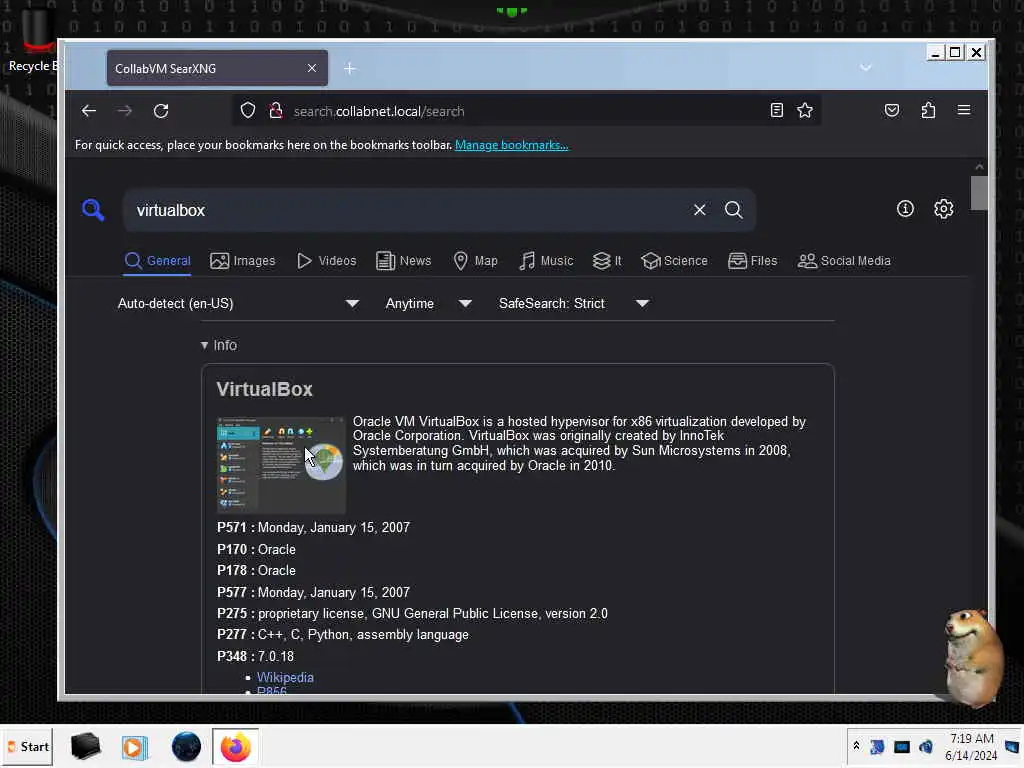Viewport: 1024px width, 768px height.
Task: Click the scrollbar up arrow
Action: [x=978, y=167]
